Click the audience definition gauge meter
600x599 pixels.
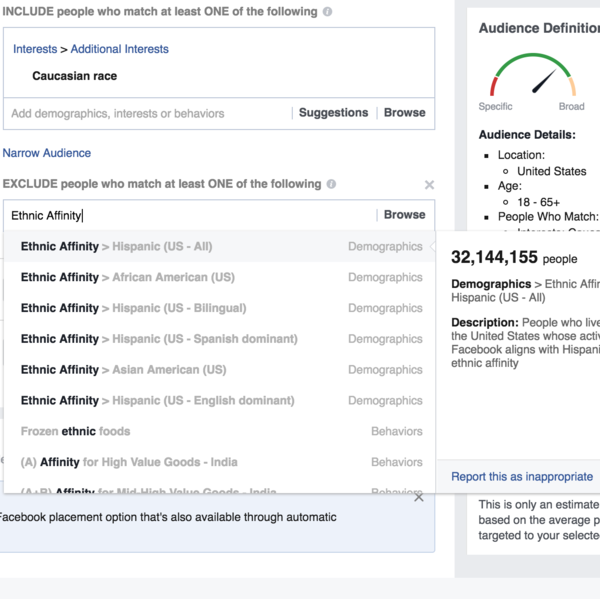(533, 74)
